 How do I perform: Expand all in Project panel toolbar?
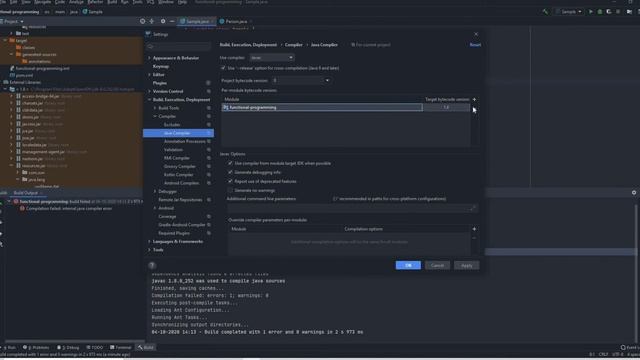pos(151,21)
